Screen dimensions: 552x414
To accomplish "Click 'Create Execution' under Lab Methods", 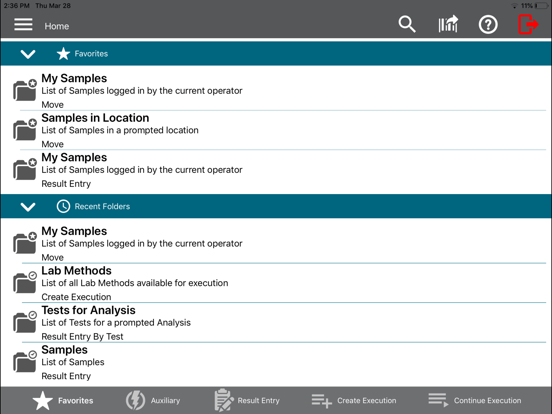I will [x=76, y=297].
